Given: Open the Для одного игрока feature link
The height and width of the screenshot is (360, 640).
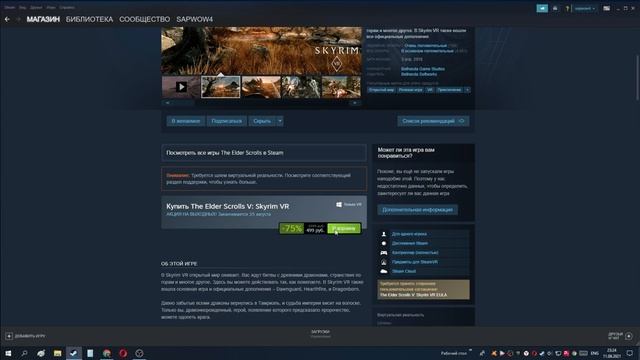Looking at the screenshot, I should (409, 234).
